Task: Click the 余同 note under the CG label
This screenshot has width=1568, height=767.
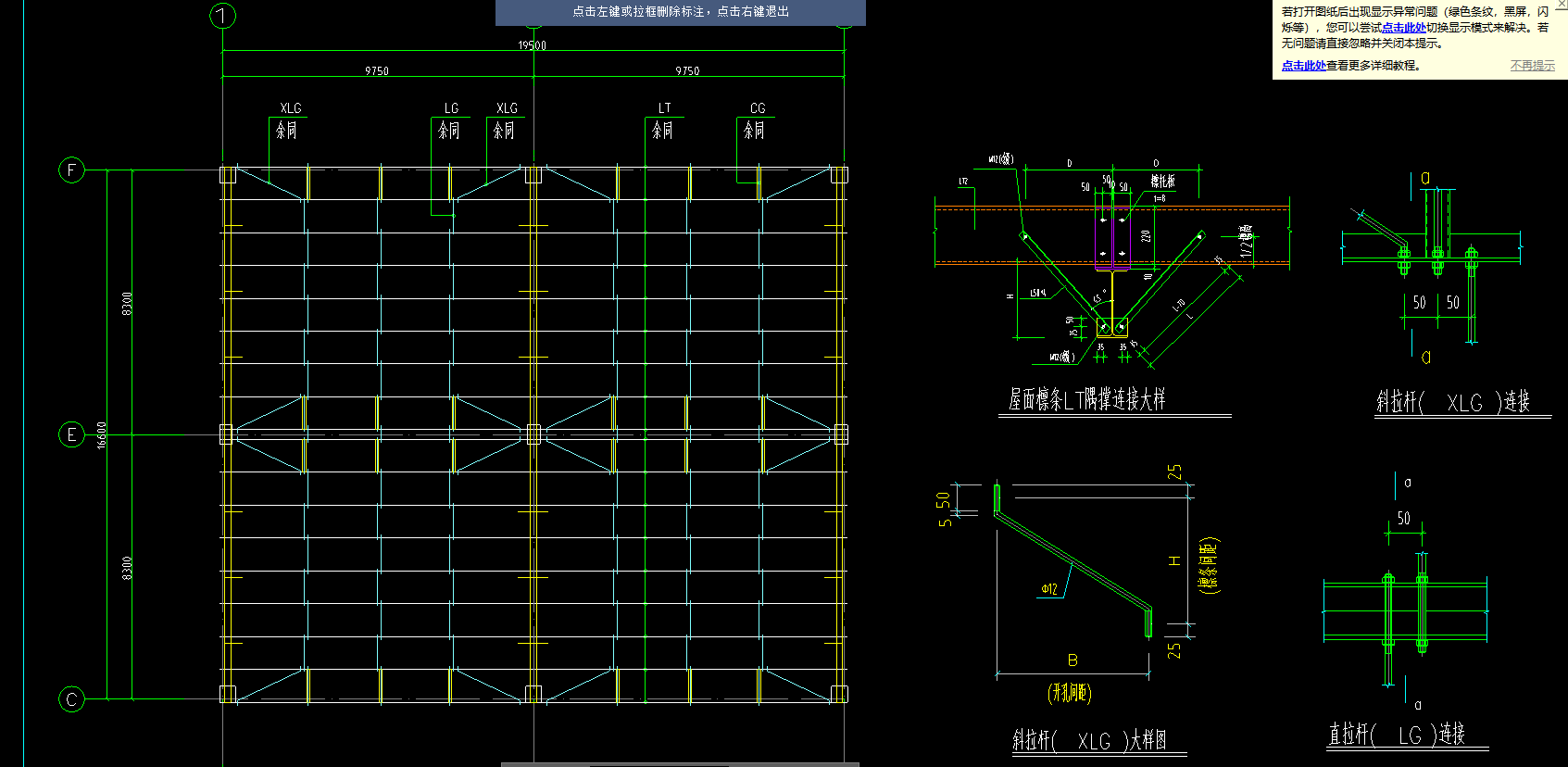Action: [x=755, y=131]
